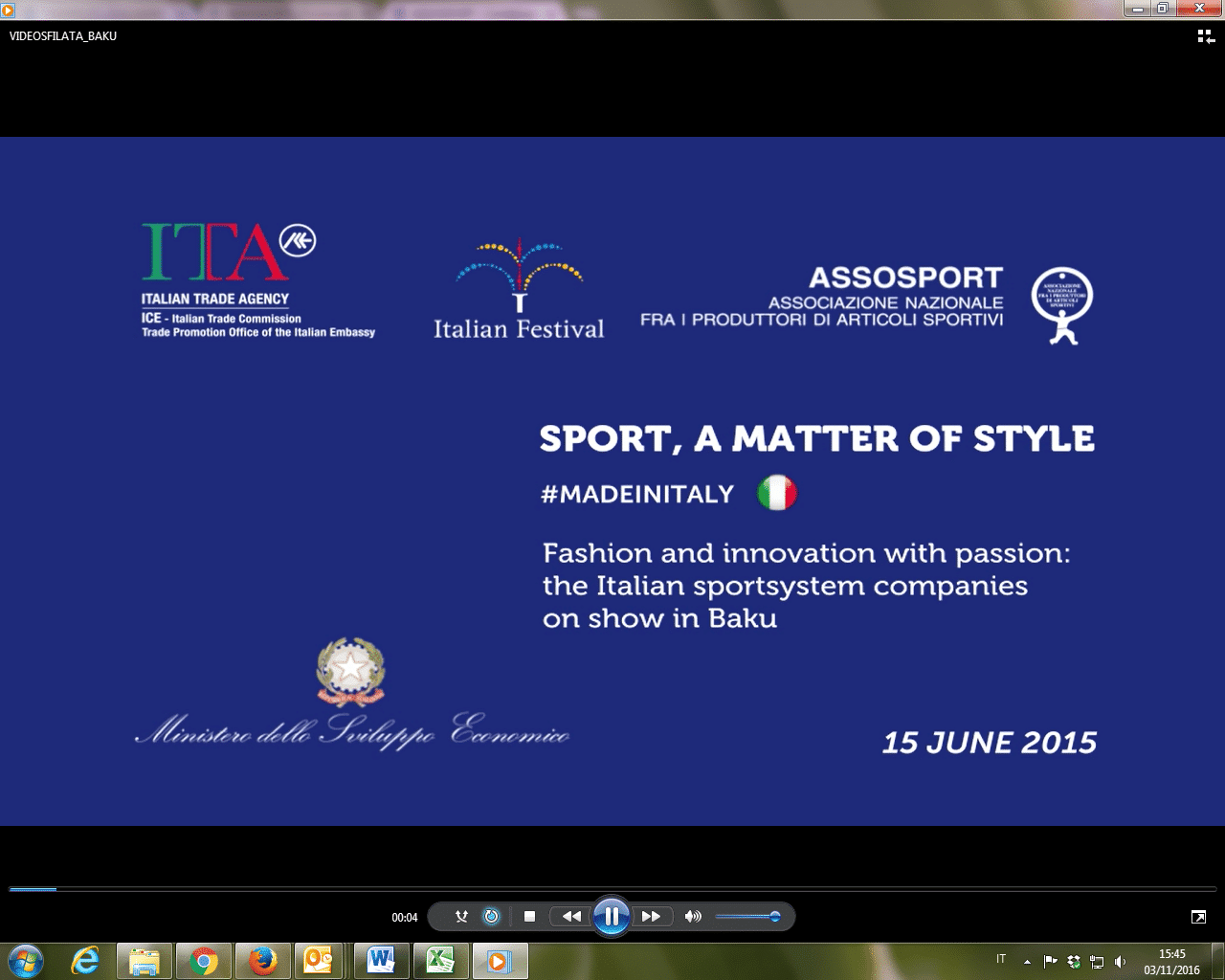Switch to Library view icon
Image resolution: width=1225 pixels, height=980 pixels.
[1205, 36]
